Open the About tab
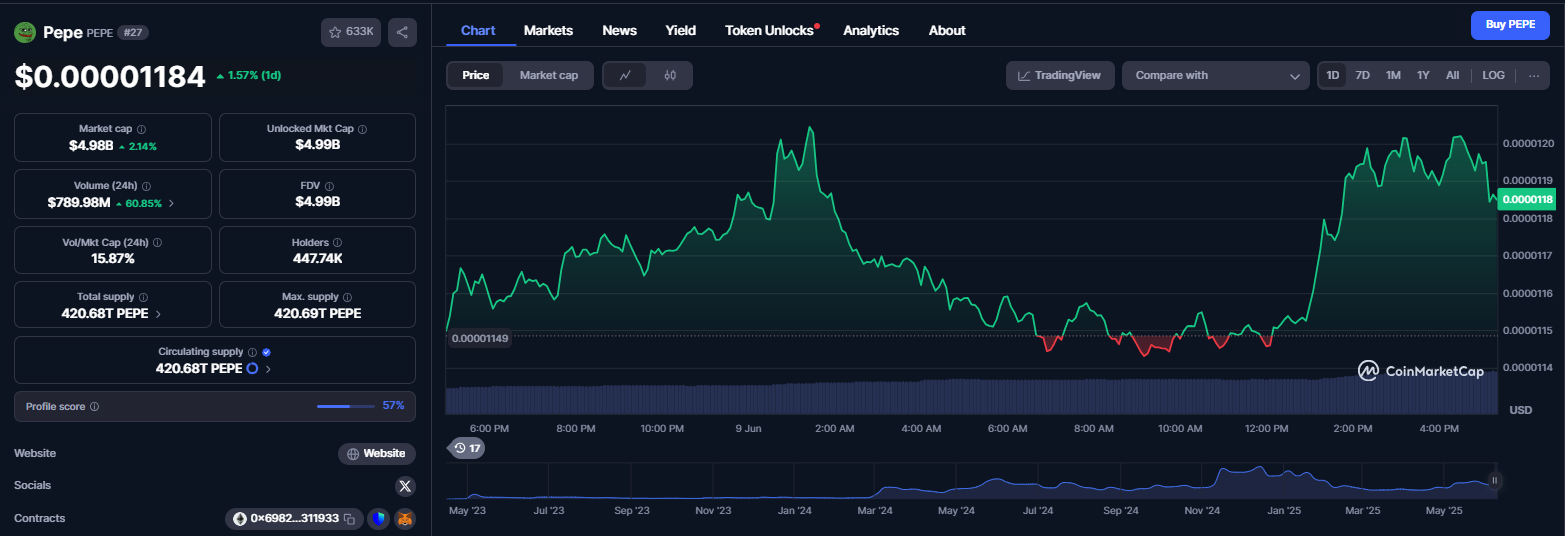 click(x=947, y=30)
